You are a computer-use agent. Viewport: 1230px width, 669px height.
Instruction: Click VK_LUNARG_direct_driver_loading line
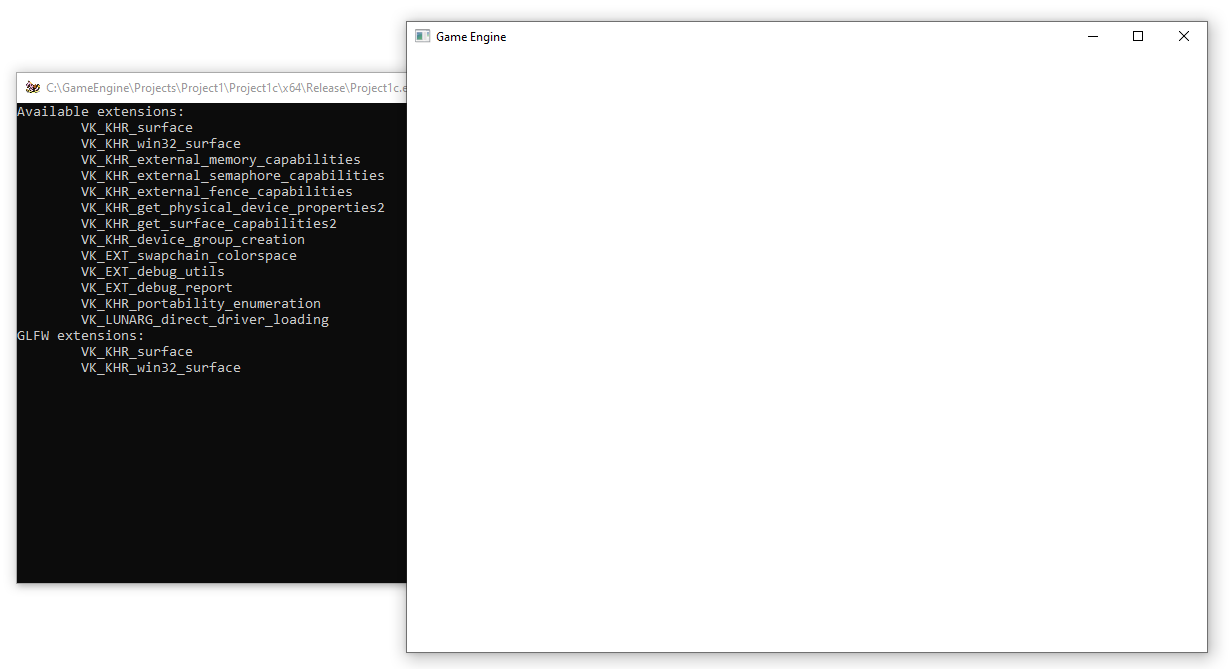pos(205,320)
